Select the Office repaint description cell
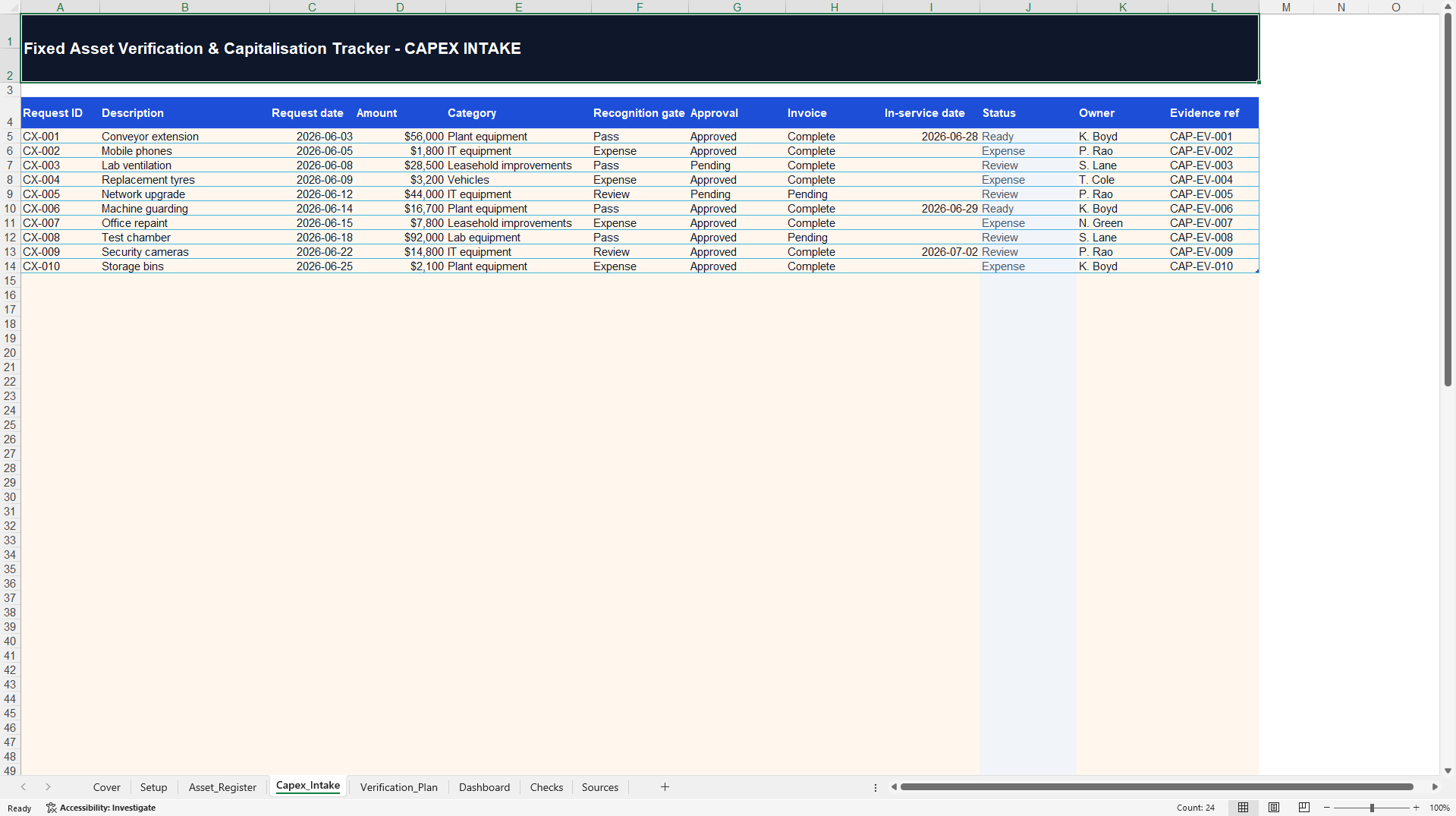Viewport: 1456px width, 816px height. 184,223
